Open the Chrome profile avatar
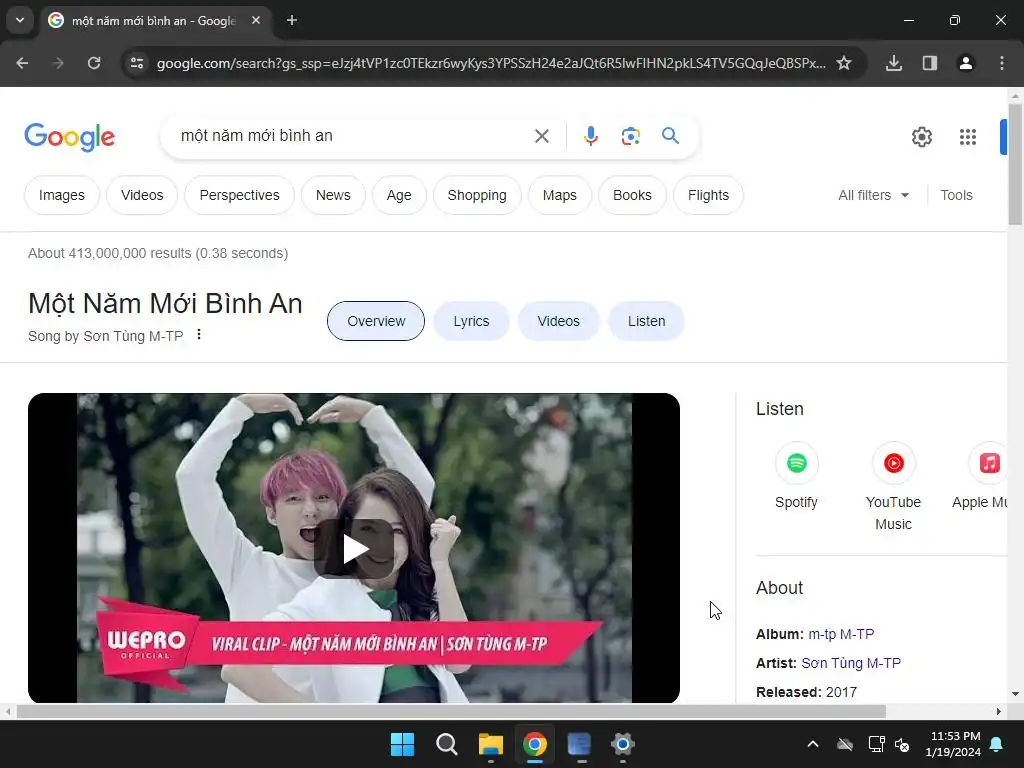 [x=966, y=63]
